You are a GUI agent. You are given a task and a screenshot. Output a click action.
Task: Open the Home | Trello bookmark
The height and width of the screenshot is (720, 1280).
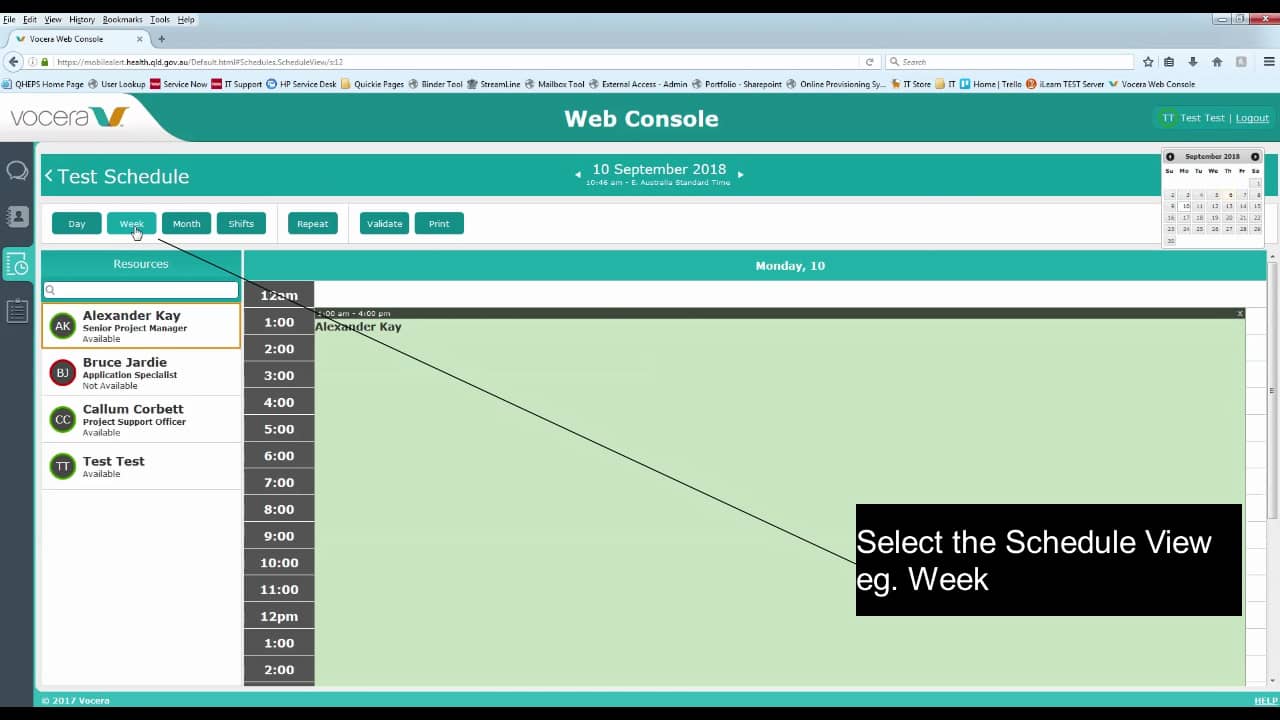(990, 84)
